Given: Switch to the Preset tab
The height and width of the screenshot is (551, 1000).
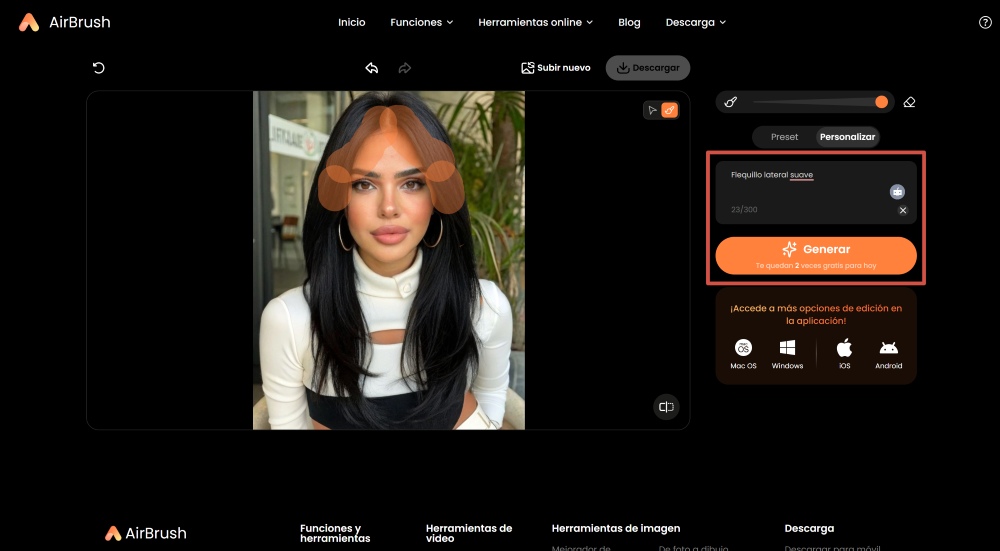Looking at the screenshot, I should click(784, 136).
